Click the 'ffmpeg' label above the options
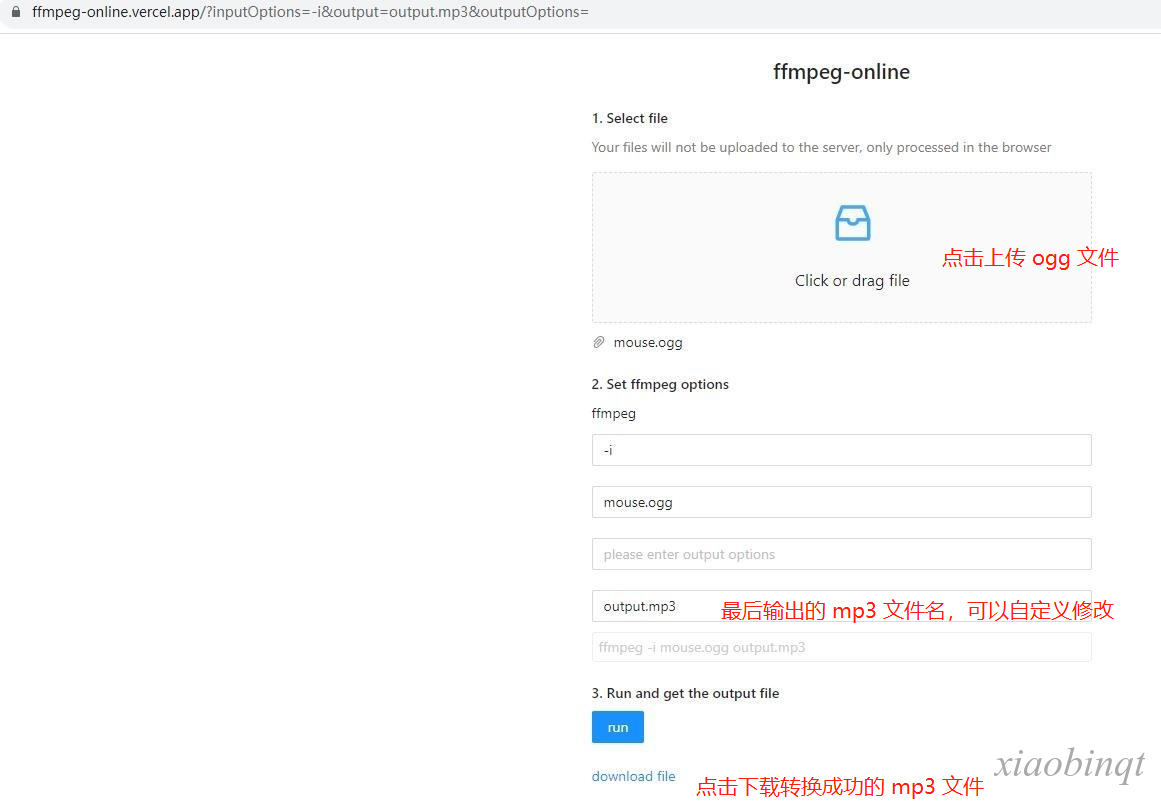 coord(613,413)
